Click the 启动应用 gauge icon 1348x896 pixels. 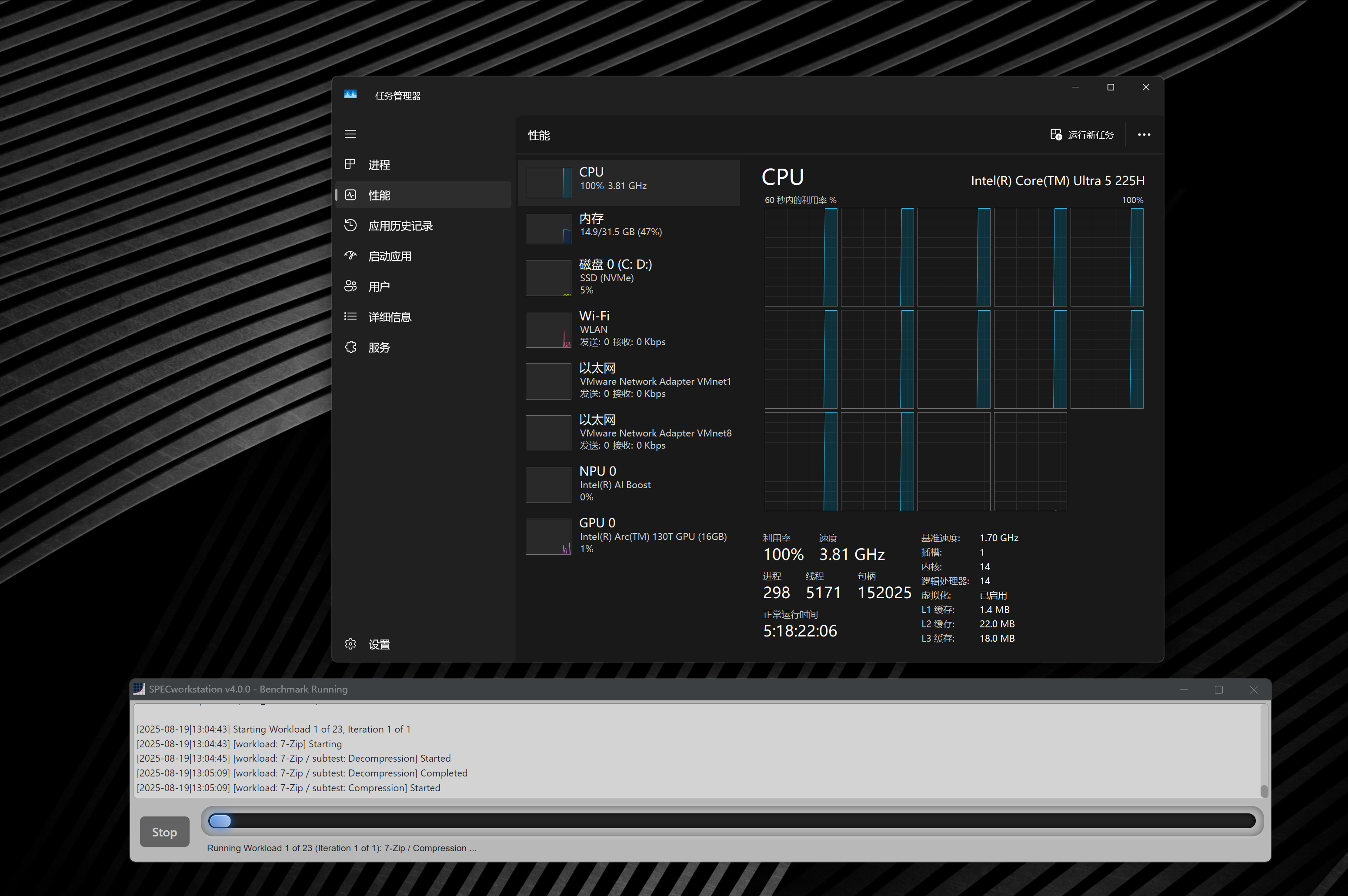[x=350, y=256]
